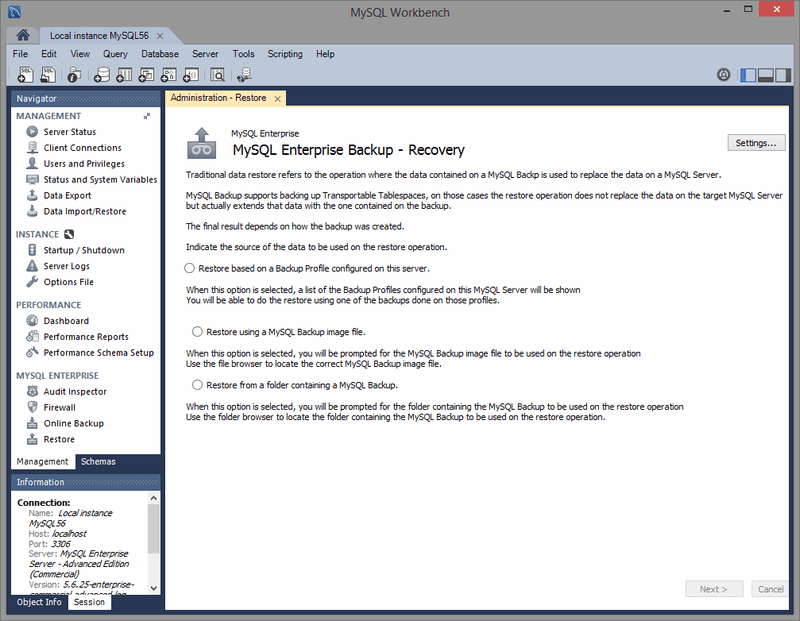800x621 pixels.
Task: Switch to the Management tab
Action: tap(42, 461)
